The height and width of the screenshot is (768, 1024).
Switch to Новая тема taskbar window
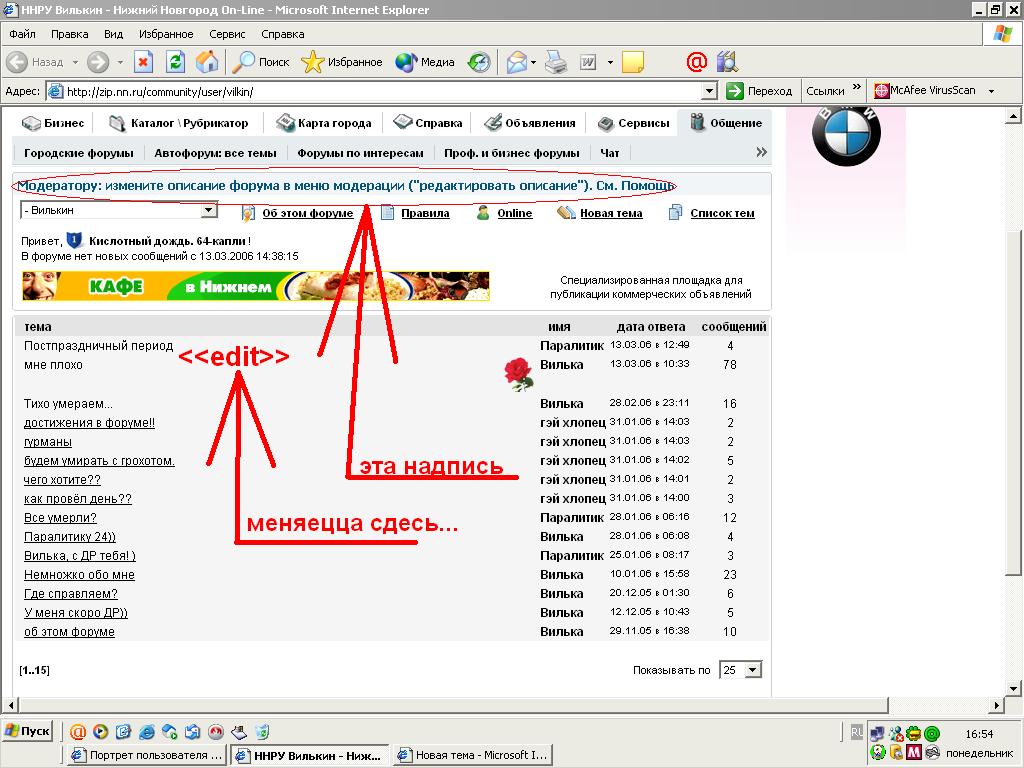472,755
